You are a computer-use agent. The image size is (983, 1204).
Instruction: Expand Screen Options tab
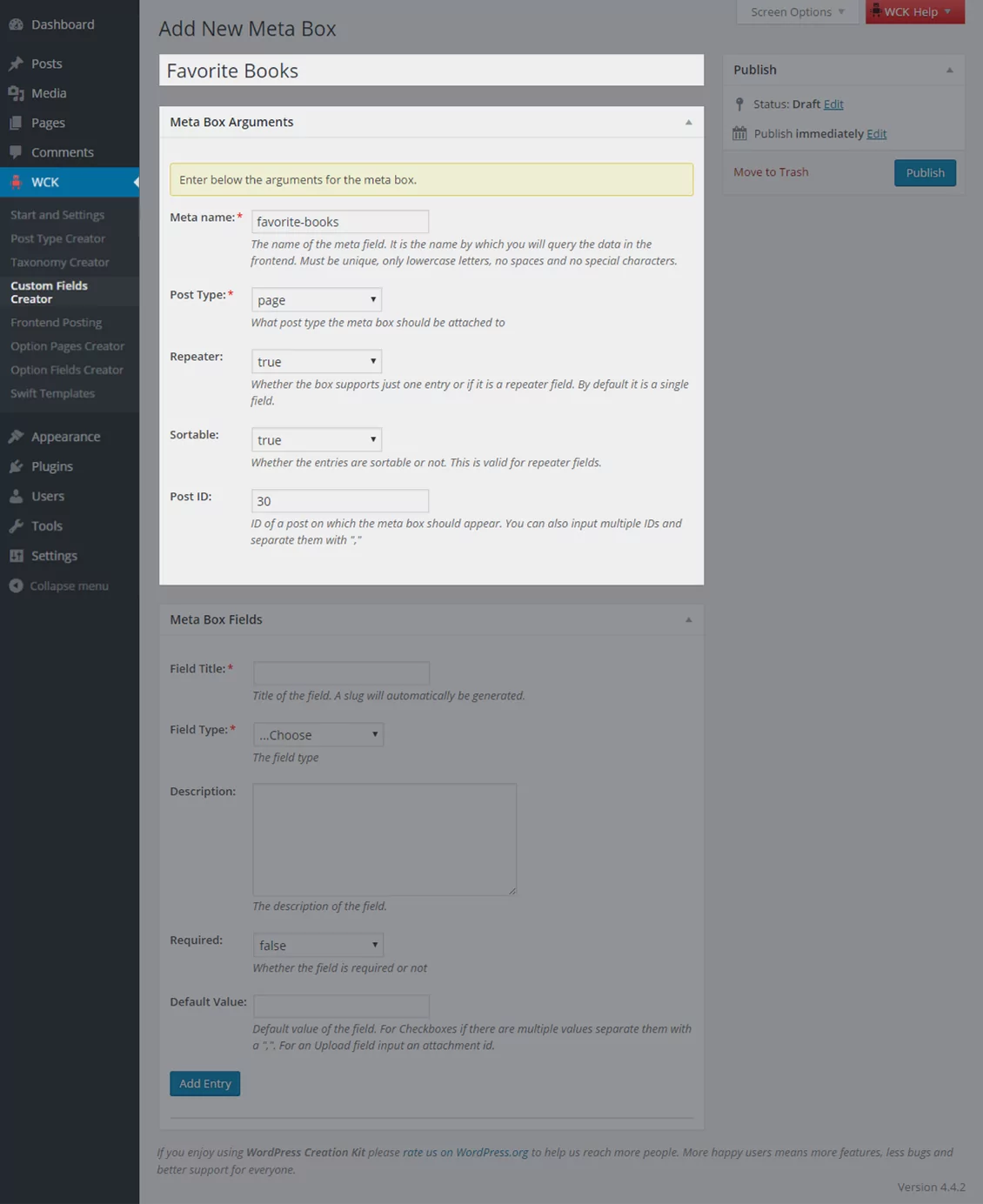pos(797,11)
